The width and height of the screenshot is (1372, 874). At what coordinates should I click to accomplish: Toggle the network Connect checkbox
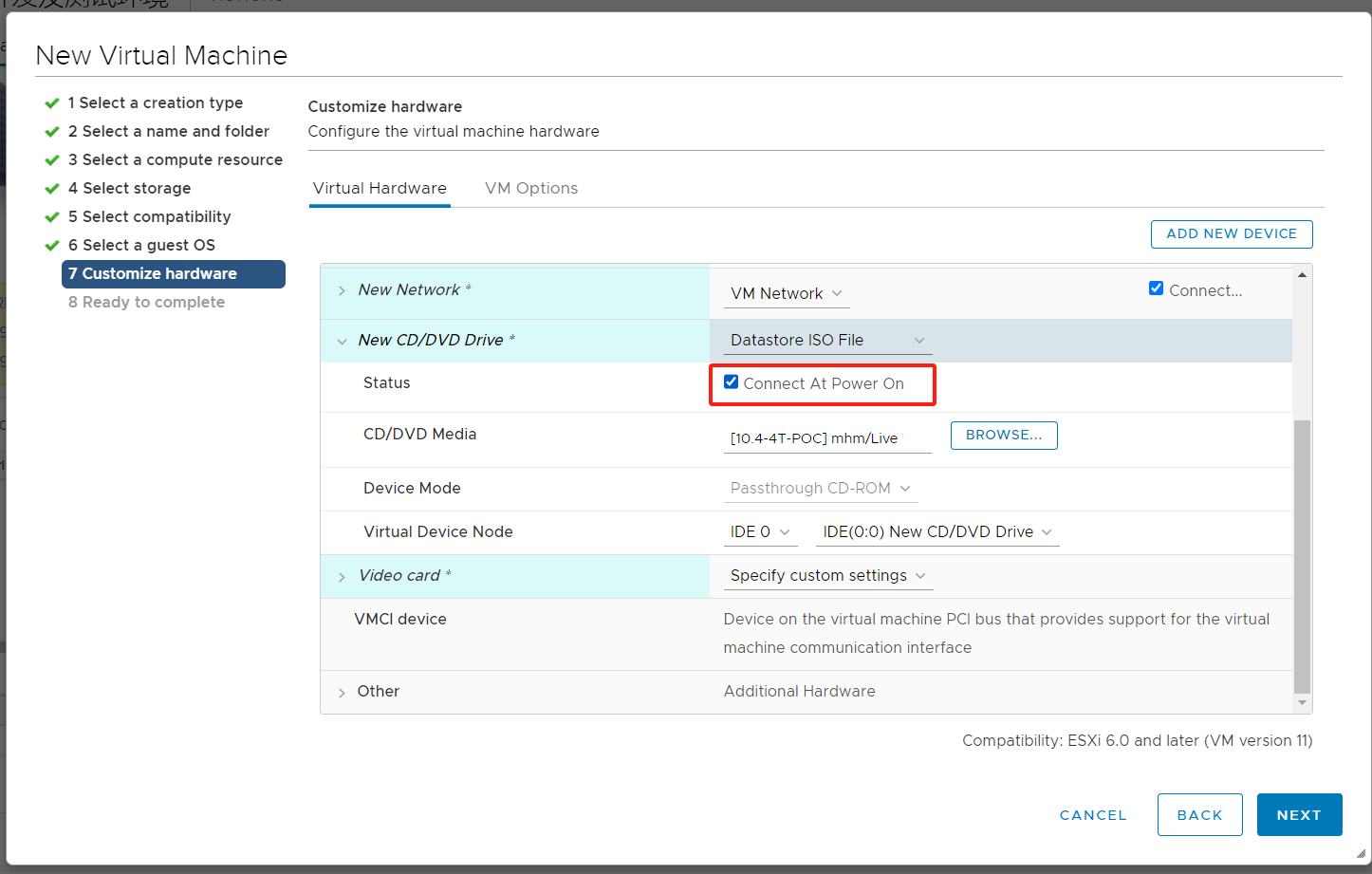1156,288
